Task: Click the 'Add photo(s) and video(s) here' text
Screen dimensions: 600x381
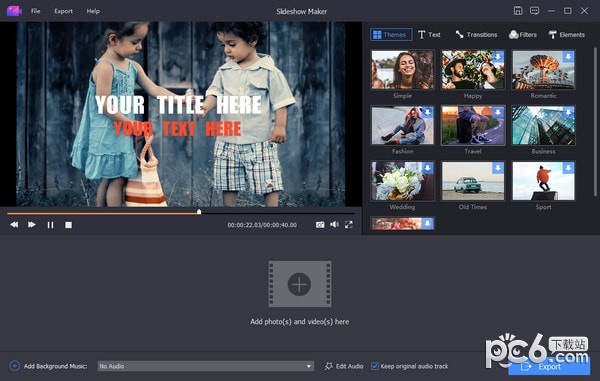Action: [300, 322]
